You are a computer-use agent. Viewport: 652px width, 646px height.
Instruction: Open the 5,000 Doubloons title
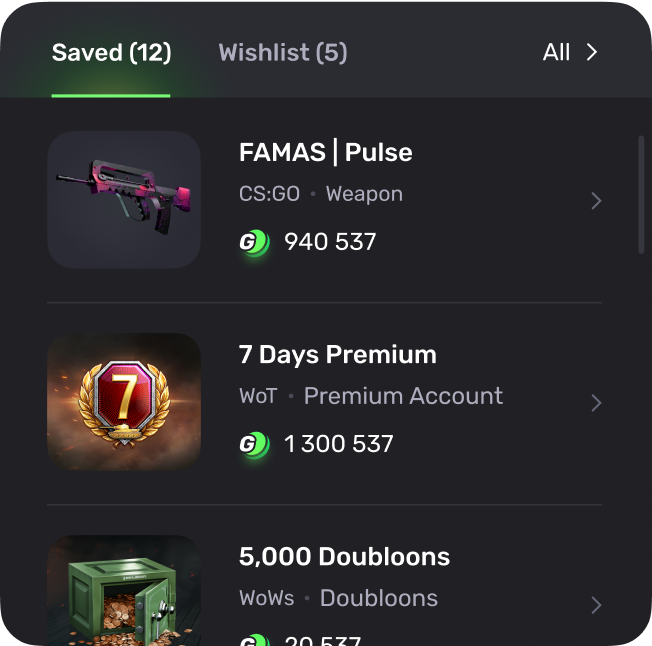pos(344,557)
